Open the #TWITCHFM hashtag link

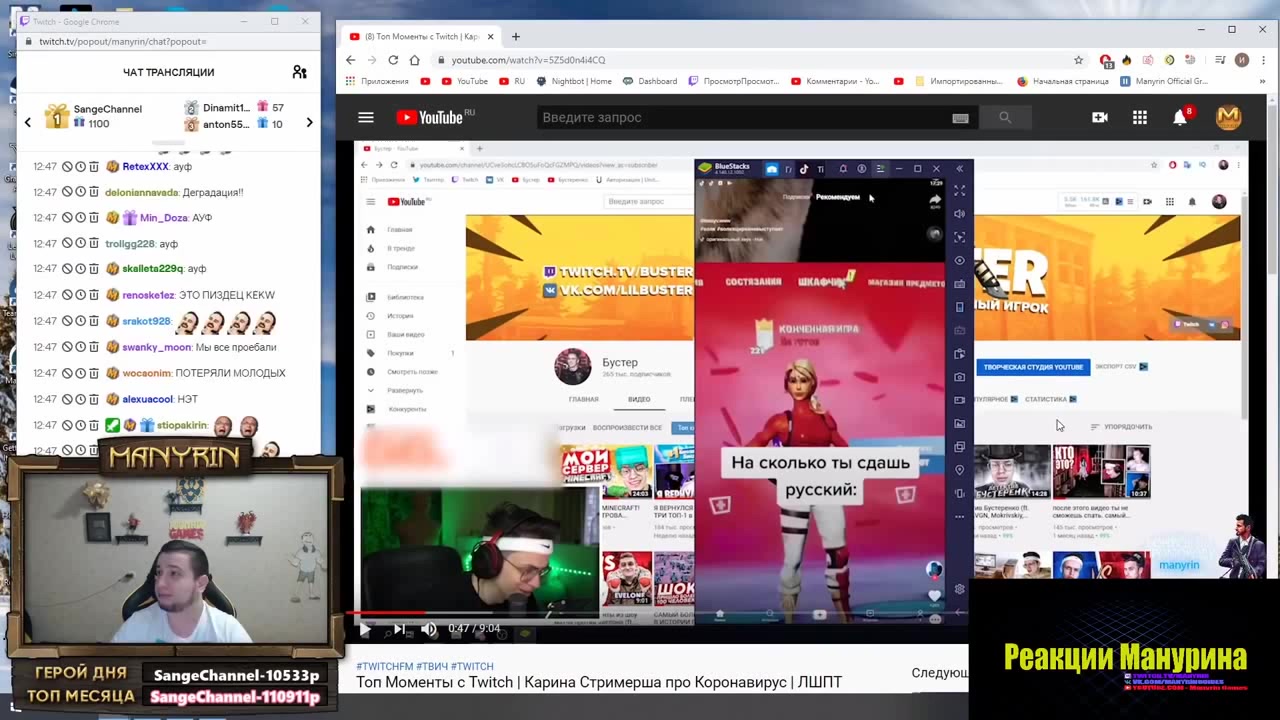pyautogui.click(x=384, y=666)
